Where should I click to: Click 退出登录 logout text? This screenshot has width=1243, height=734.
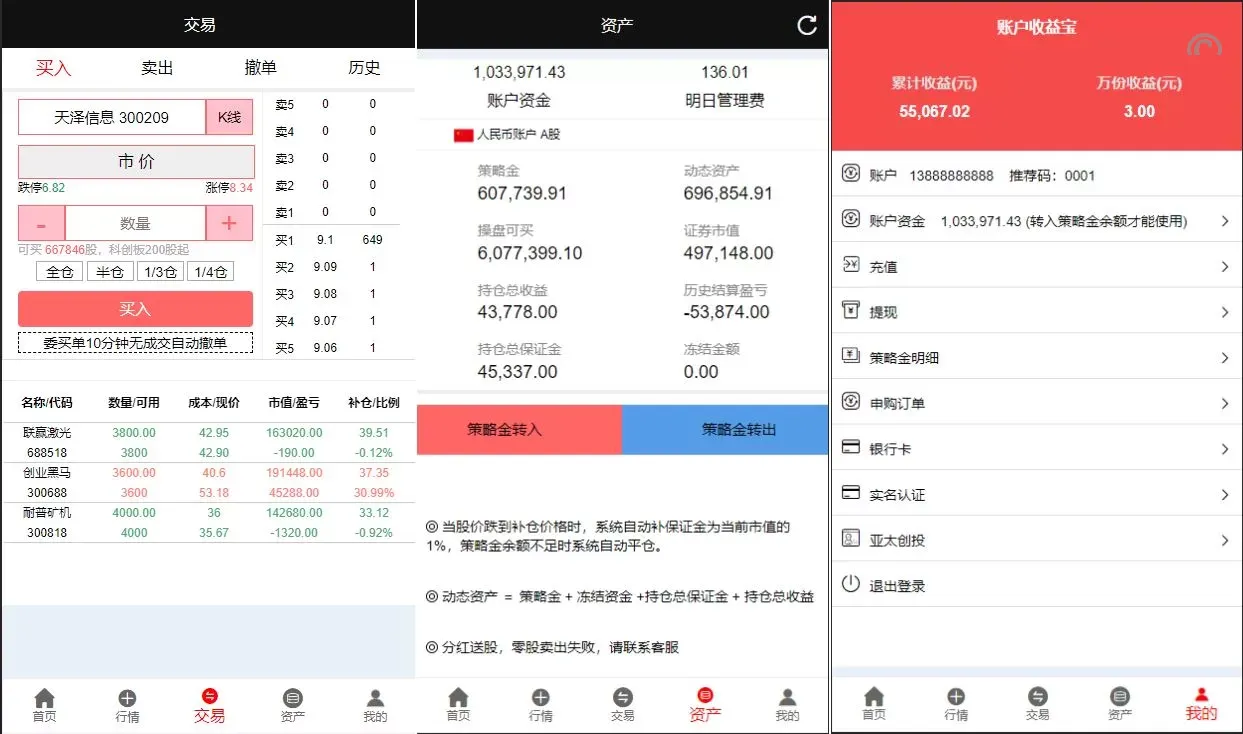(x=897, y=586)
